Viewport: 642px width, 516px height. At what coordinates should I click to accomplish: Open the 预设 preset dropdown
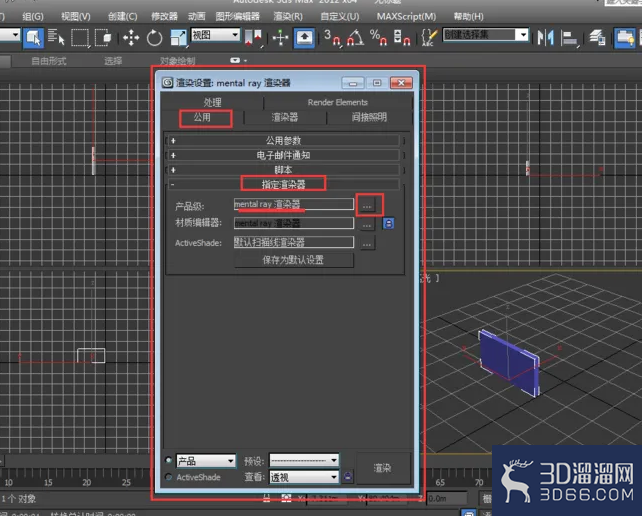[x=304, y=460]
